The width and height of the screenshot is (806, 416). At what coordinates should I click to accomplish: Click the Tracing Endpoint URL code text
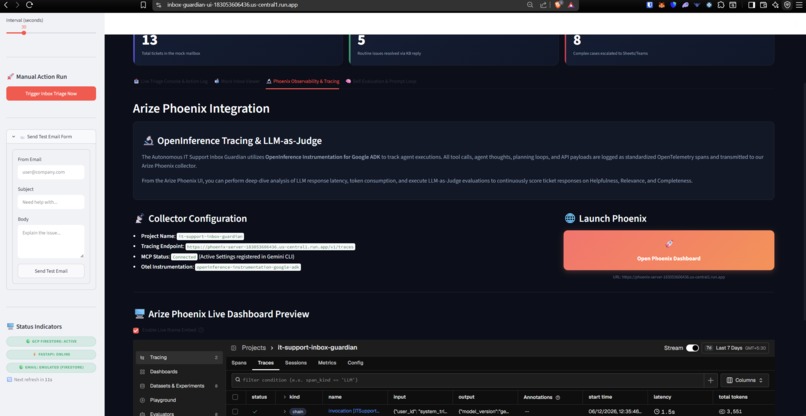pos(270,247)
